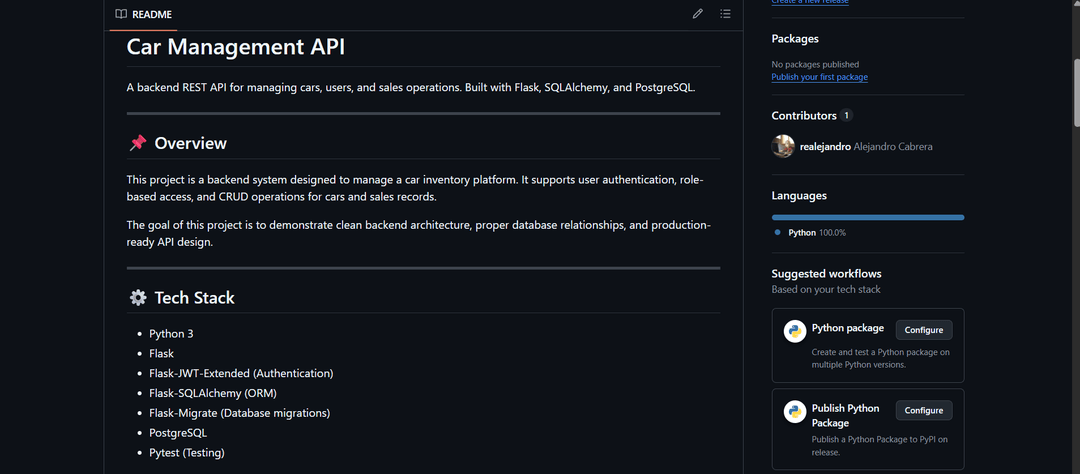Open Publish your first package link
Viewport: 1080px width, 474px height.
click(x=820, y=77)
